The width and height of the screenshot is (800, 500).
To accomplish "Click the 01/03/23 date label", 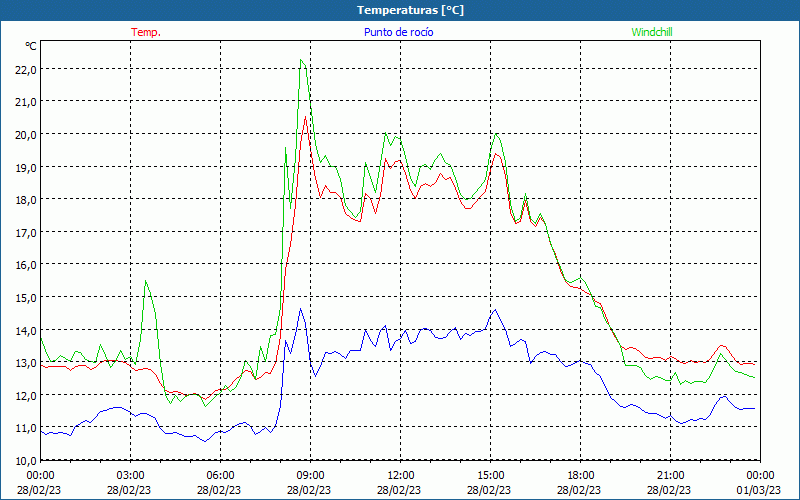I will [760, 490].
